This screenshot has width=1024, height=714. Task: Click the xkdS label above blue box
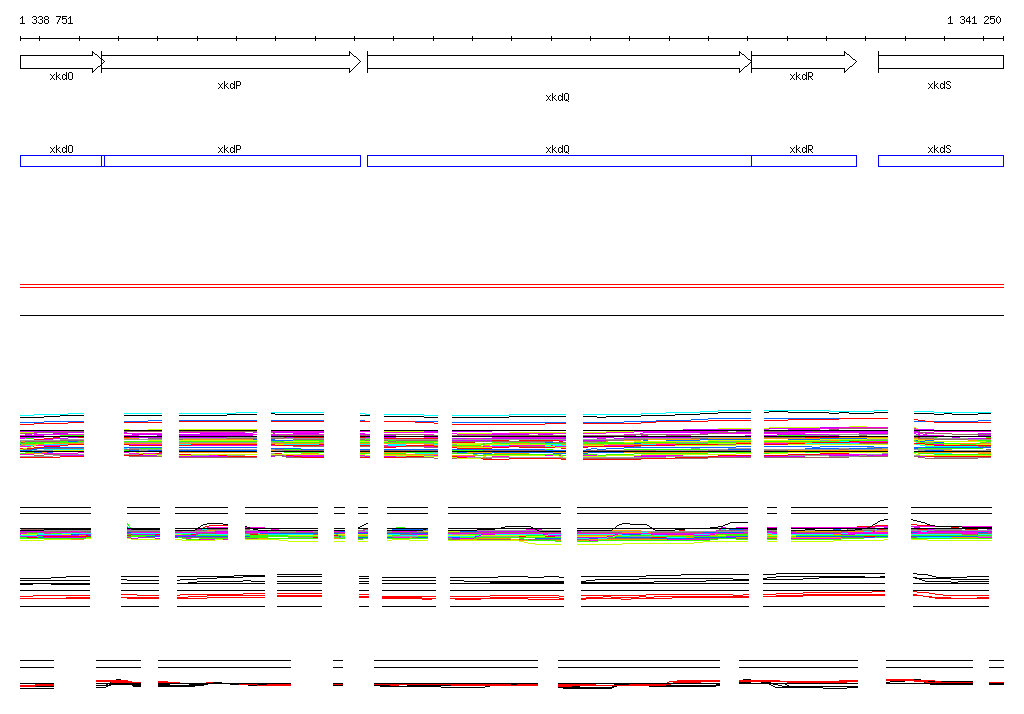pos(939,149)
